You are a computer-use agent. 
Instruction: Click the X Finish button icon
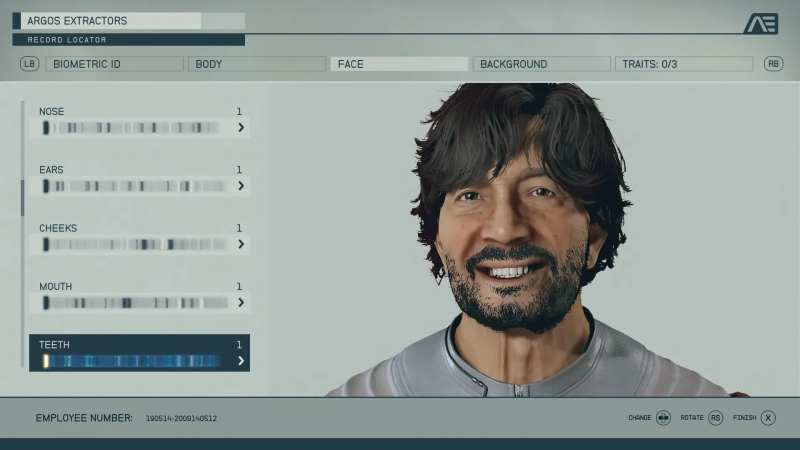point(768,418)
